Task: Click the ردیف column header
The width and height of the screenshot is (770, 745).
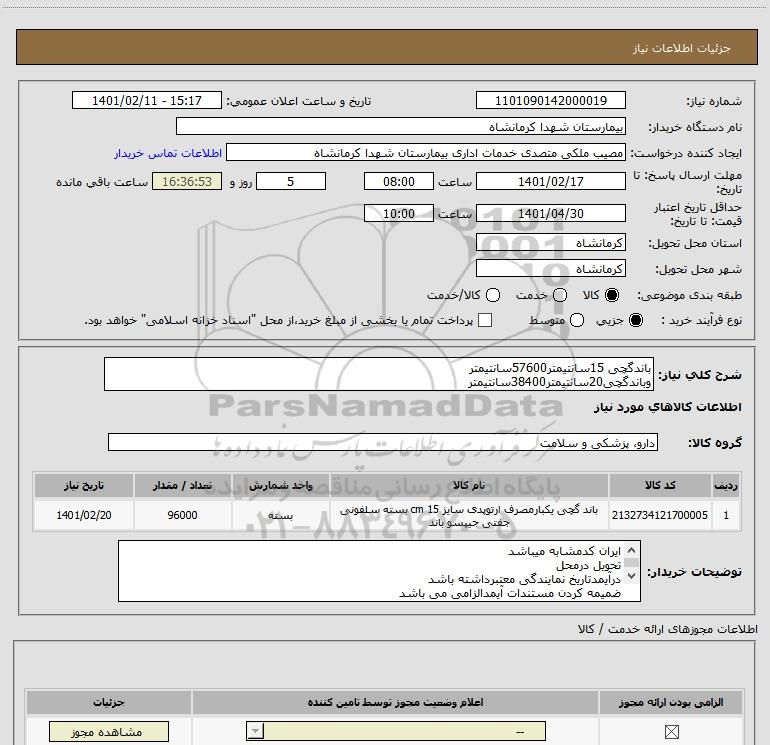Action: (726, 485)
